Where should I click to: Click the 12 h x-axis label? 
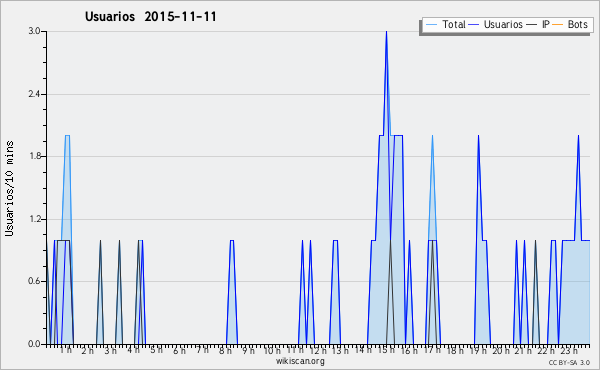point(318,350)
